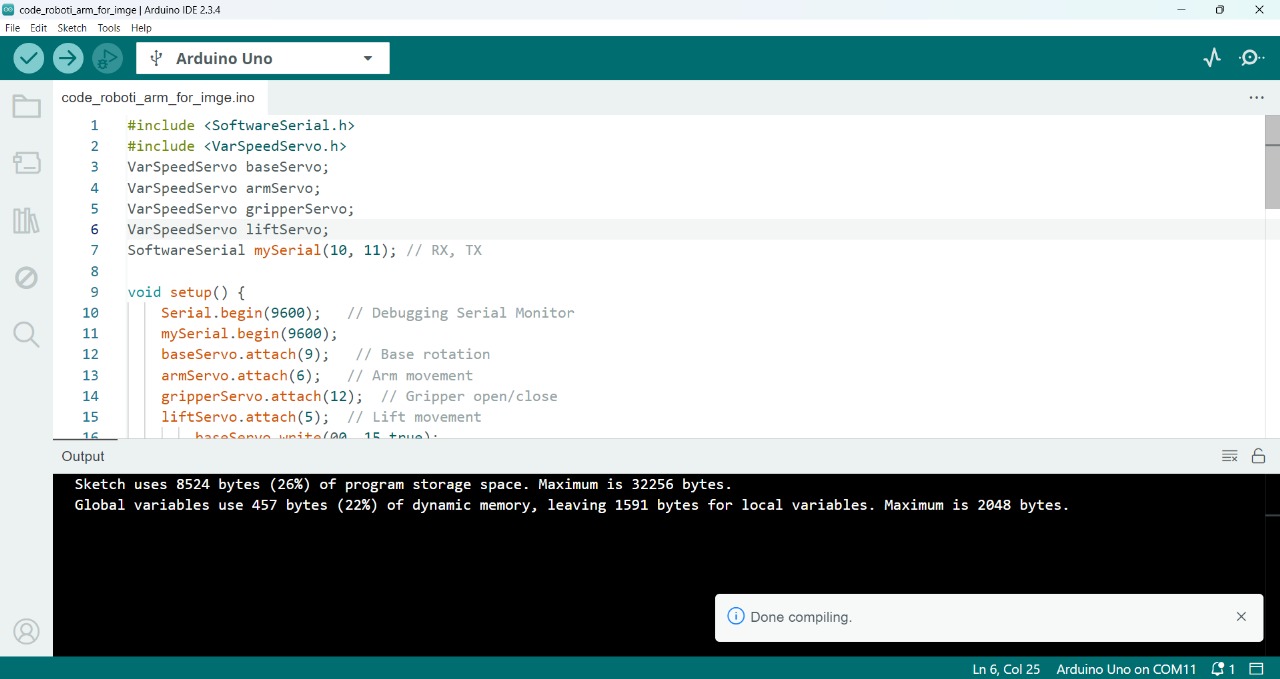Click the // Gripper open/close comment
Image resolution: width=1280 pixels, height=679 pixels.
(469, 396)
